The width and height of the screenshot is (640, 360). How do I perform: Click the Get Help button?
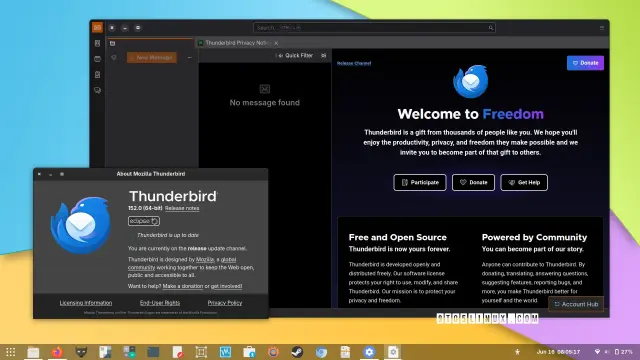(x=524, y=182)
